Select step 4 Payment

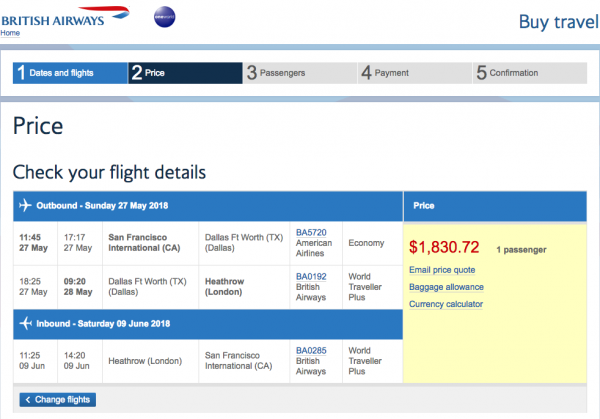tap(415, 73)
